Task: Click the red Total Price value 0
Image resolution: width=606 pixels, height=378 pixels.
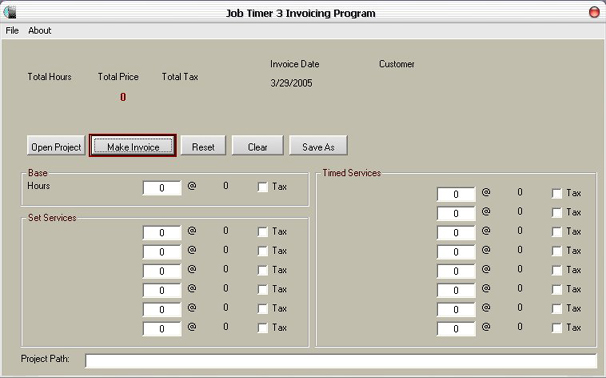Action: (x=123, y=97)
